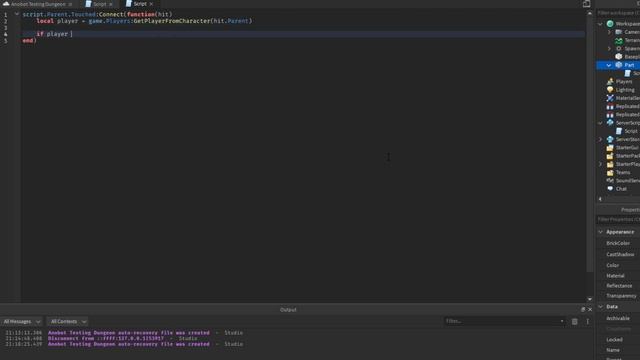Click the StarterGui folder icon
Image resolution: width=640 pixels, height=360 pixels.
click(610, 147)
